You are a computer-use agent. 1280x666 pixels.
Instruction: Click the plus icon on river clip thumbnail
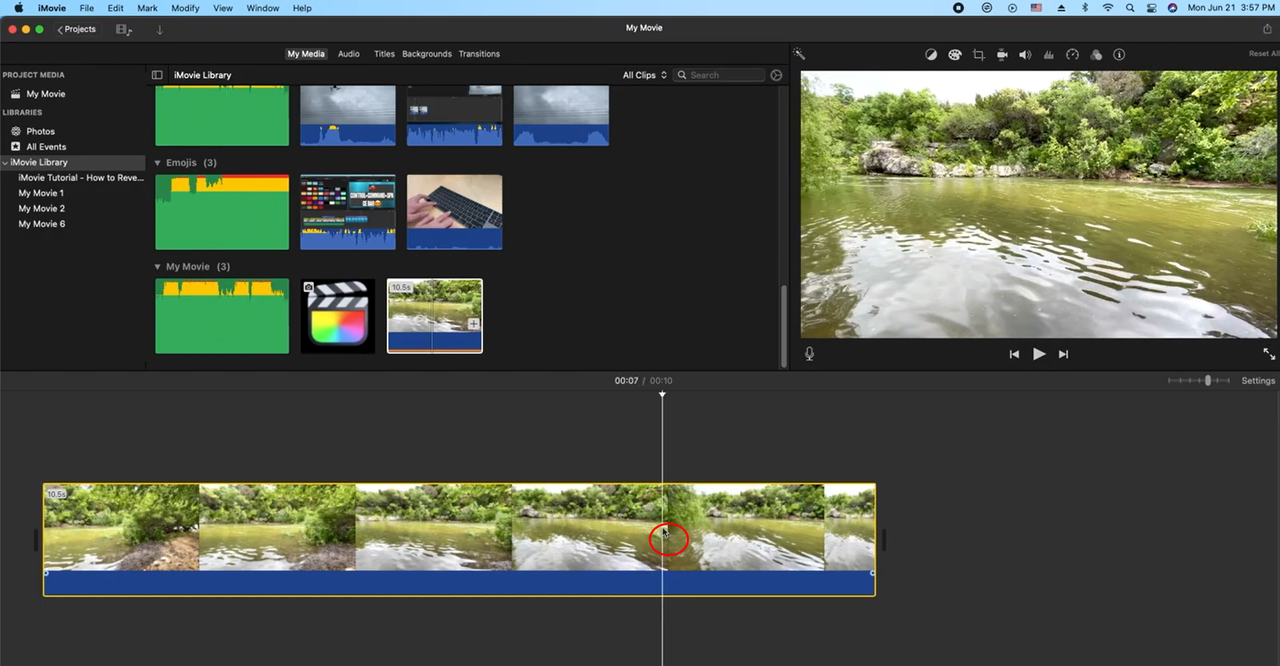(x=473, y=324)
